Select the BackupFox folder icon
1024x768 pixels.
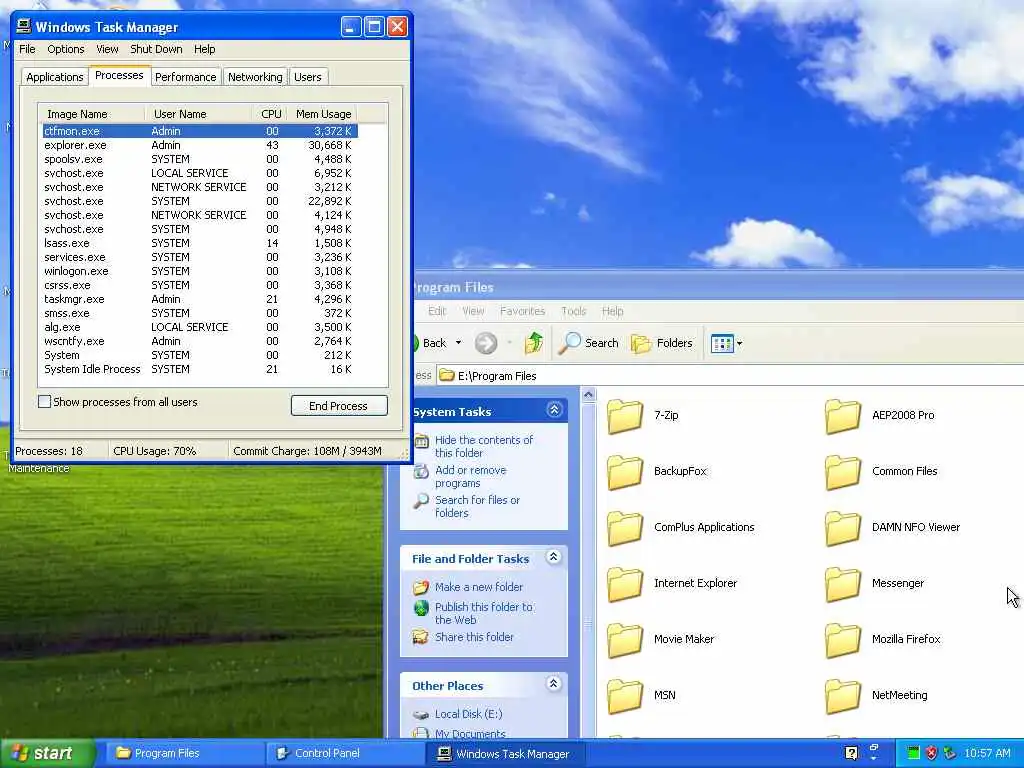[x=625, y=472]
